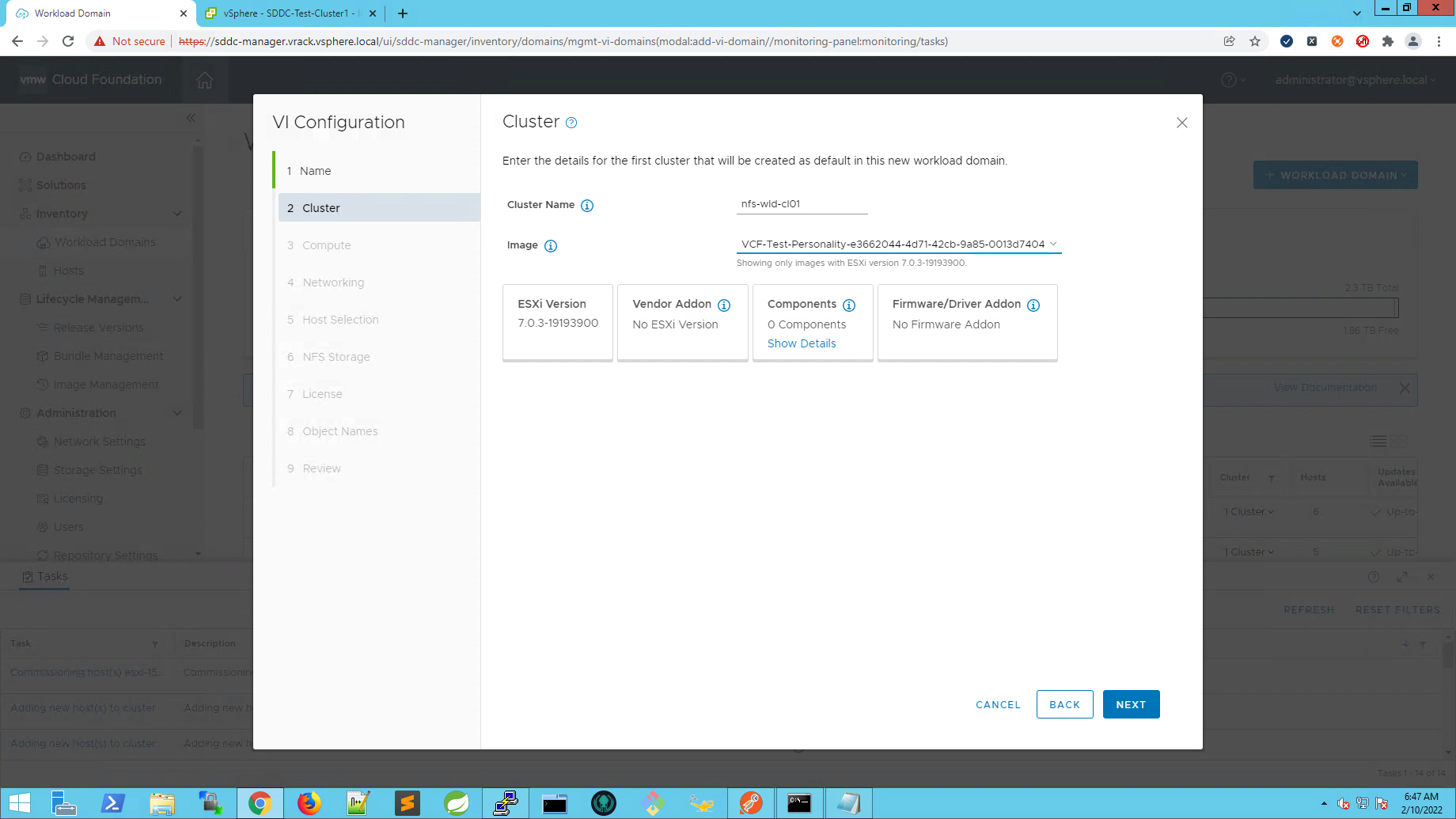Open Show Details for components
This screenshot has width=1456, height=819.
click(802, 343)
